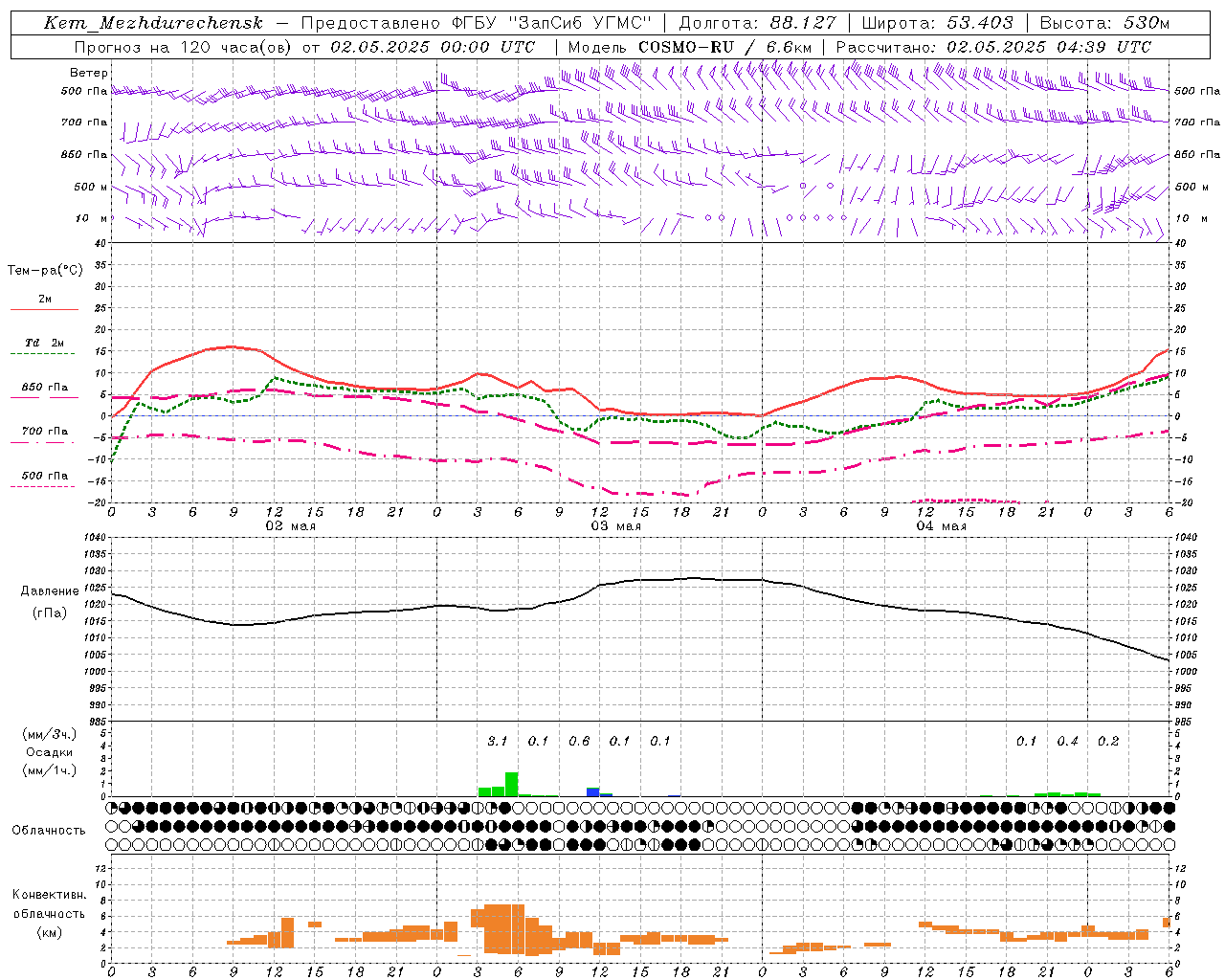1225x980 pixels.
Task: Click the tallest green precipitation bar
Action: (512, 784)
